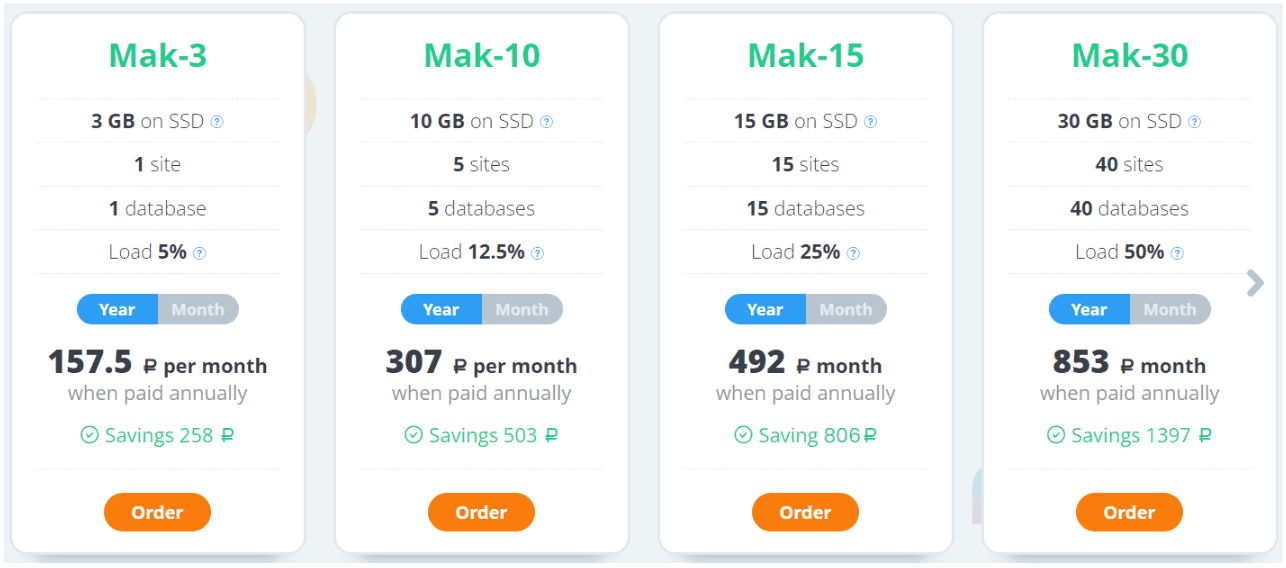Switch Mak-3 billing to Month

click(x=198, y=309)
